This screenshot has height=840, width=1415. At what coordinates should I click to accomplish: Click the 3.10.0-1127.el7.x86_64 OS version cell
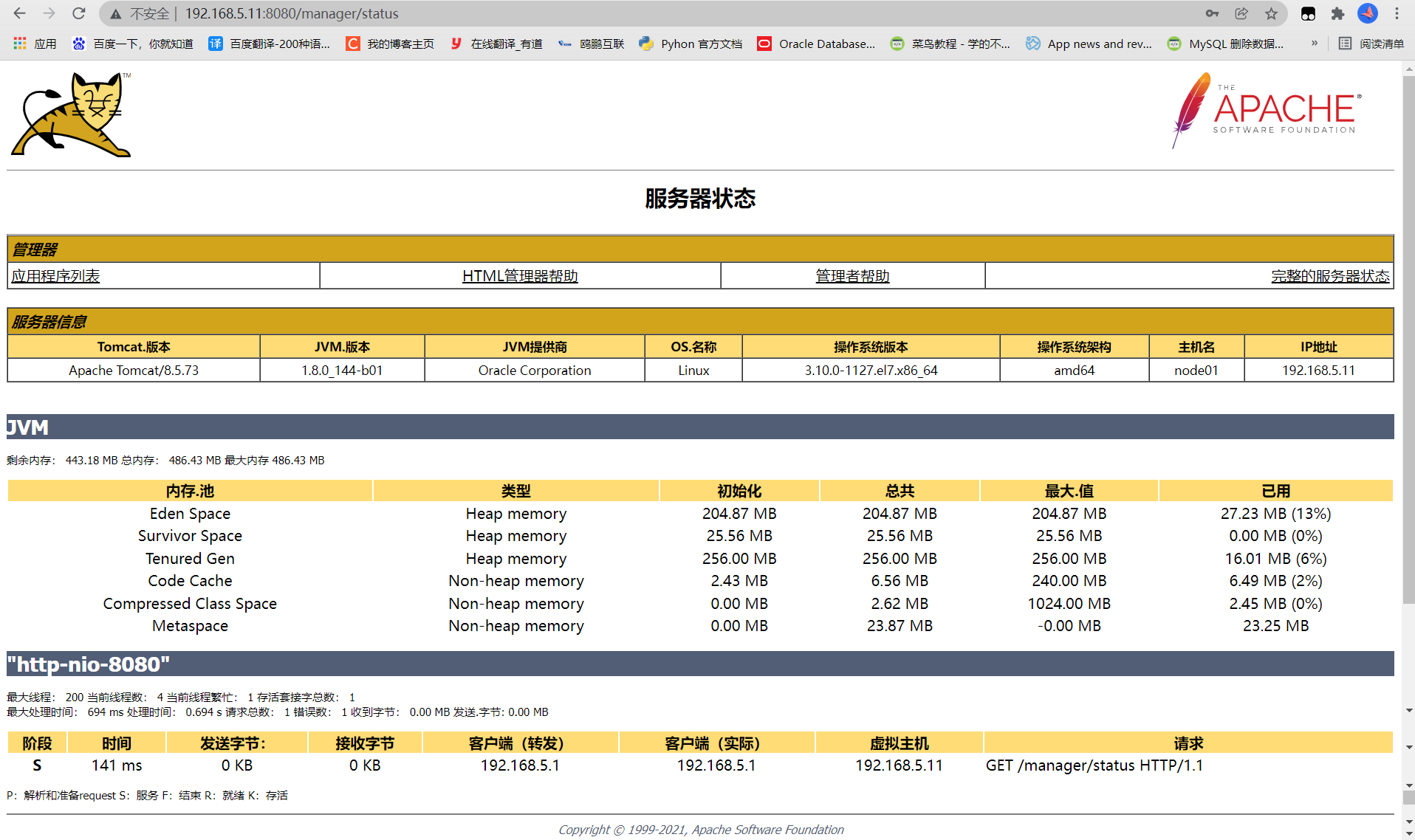871,371
